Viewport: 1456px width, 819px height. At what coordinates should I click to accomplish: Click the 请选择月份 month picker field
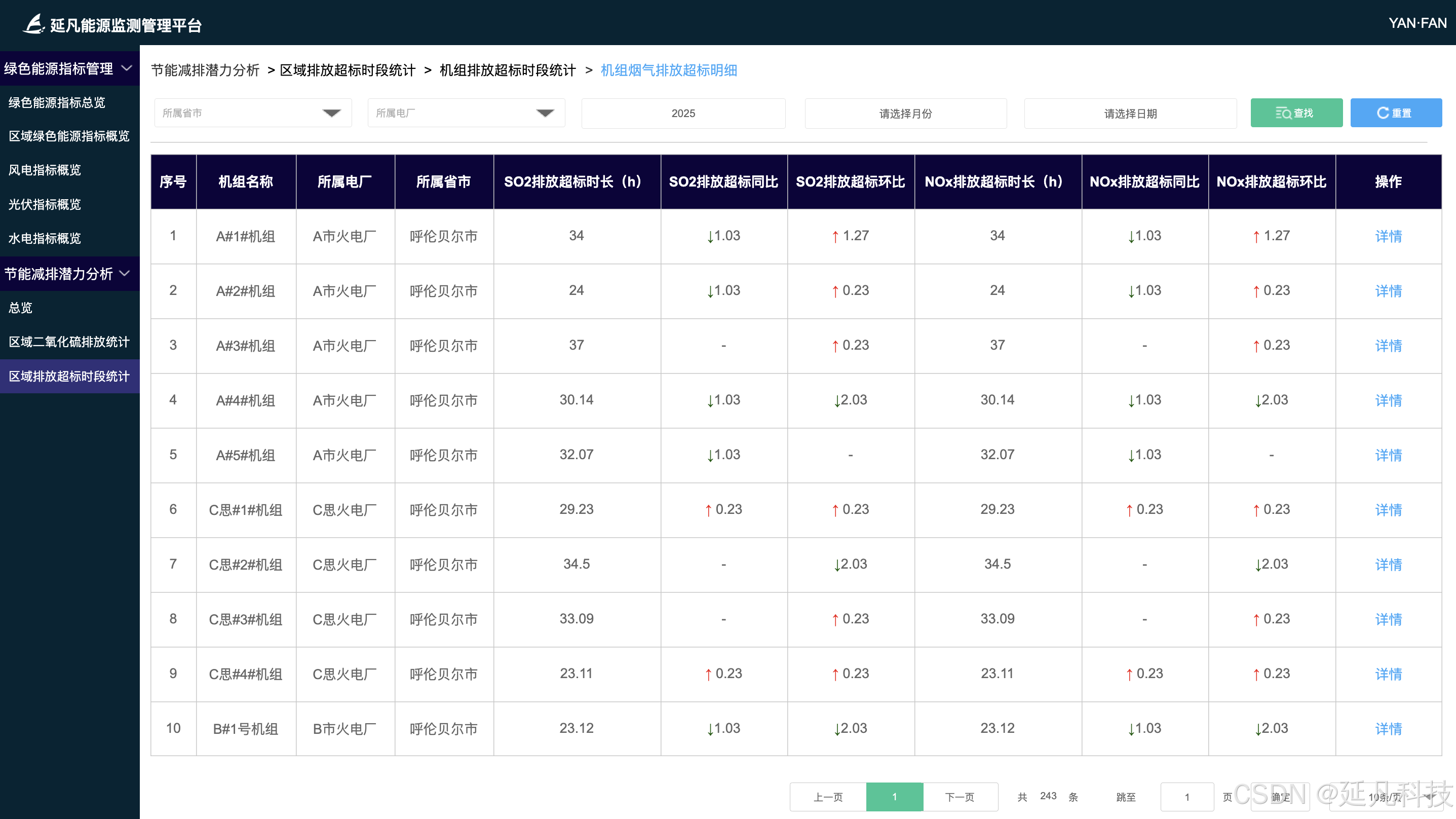[905, 114]
